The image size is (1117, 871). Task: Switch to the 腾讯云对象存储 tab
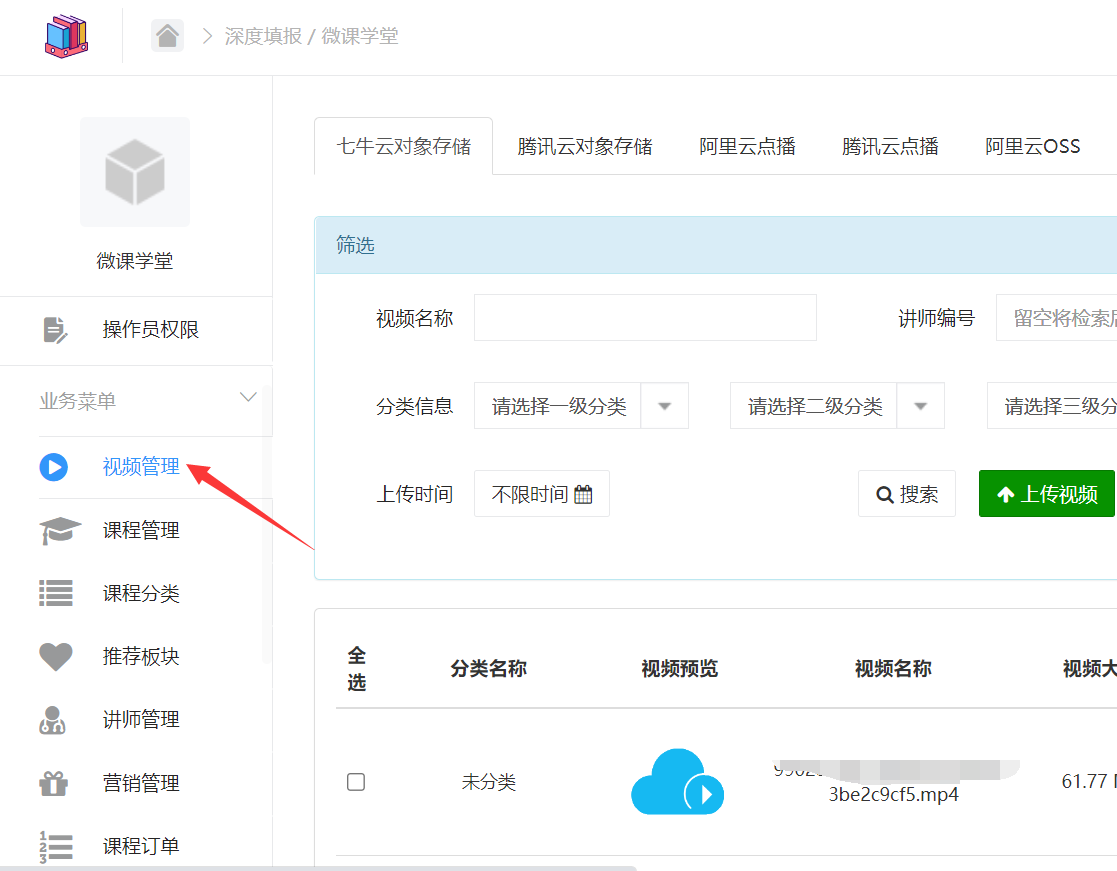pyautogui.click(x=585, y=147)
